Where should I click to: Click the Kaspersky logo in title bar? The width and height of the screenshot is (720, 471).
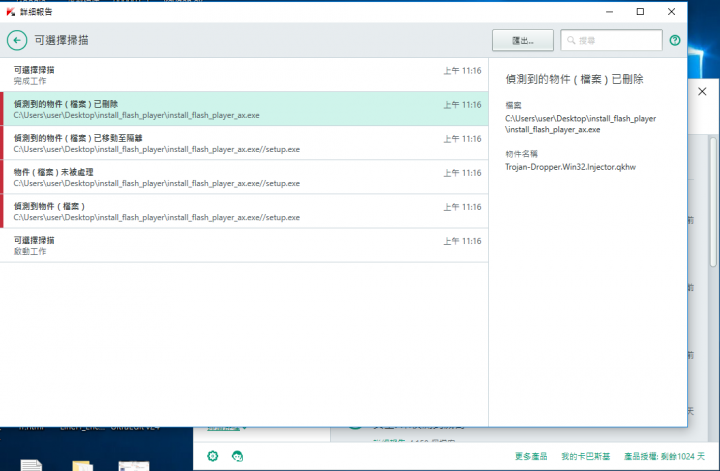[x=11, y=12]
